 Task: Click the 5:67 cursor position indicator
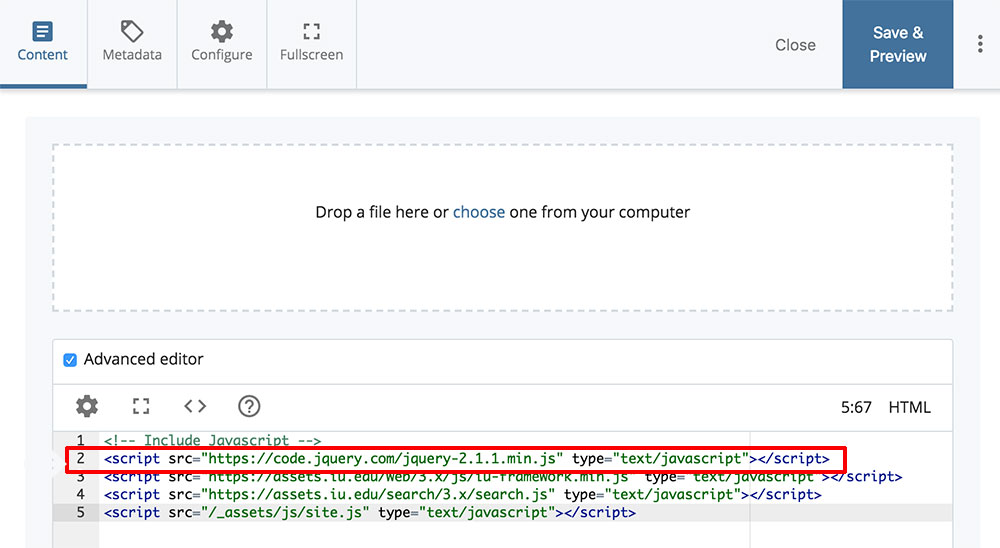point(856,407)
